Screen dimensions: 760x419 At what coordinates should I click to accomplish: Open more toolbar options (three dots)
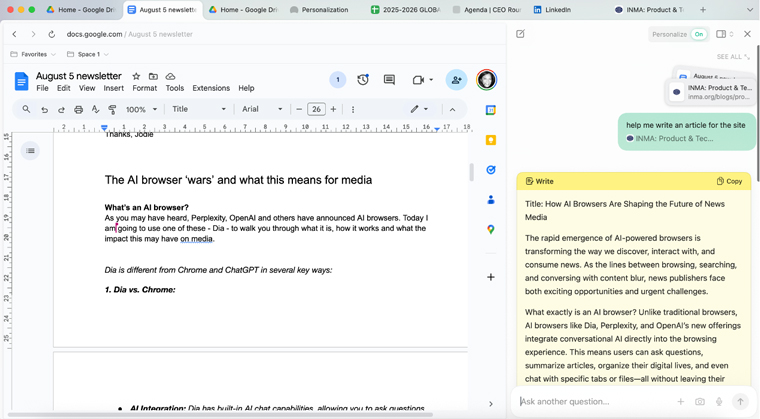click(x=353, y=110)
